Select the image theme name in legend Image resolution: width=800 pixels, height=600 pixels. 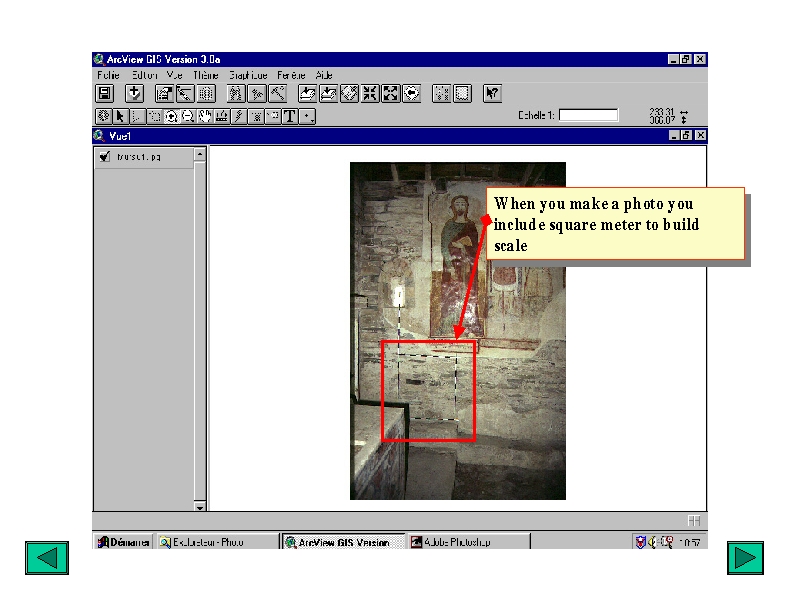point(139,157)
